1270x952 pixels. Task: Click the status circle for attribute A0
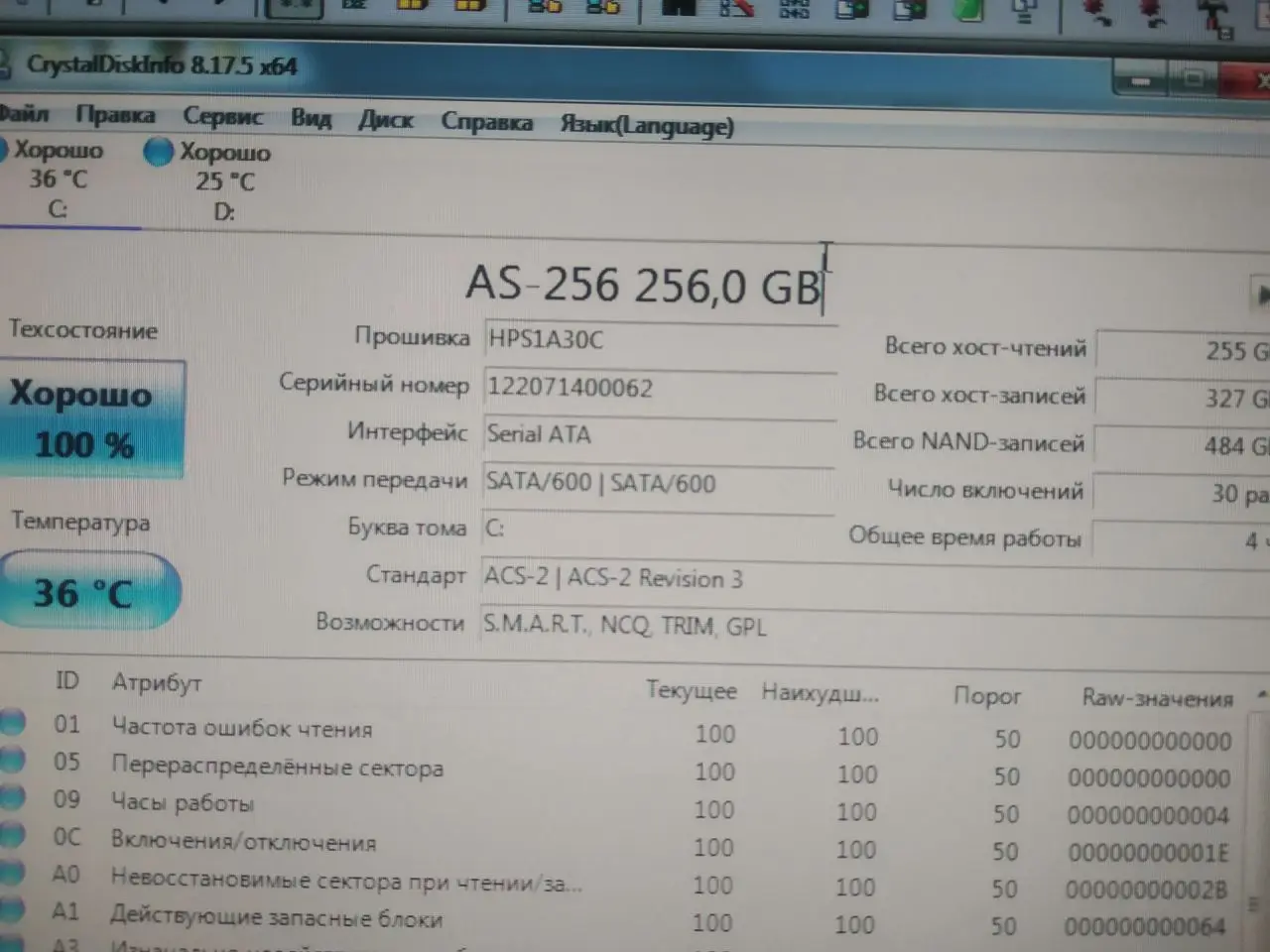pos(11,874)
